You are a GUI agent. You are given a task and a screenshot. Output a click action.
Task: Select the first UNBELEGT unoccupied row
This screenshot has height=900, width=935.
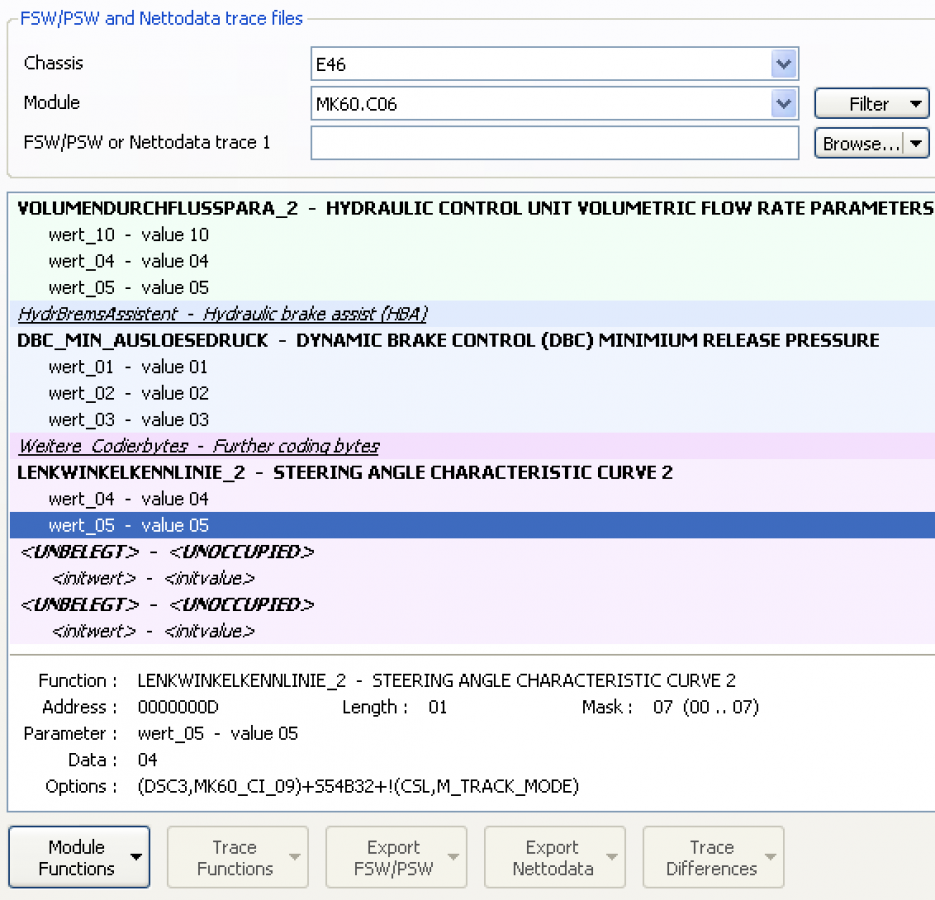pyautogui.click(x=166, y=552)
